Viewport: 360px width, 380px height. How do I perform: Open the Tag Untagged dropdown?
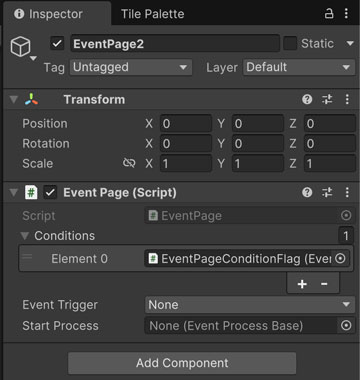coord(131,67)
